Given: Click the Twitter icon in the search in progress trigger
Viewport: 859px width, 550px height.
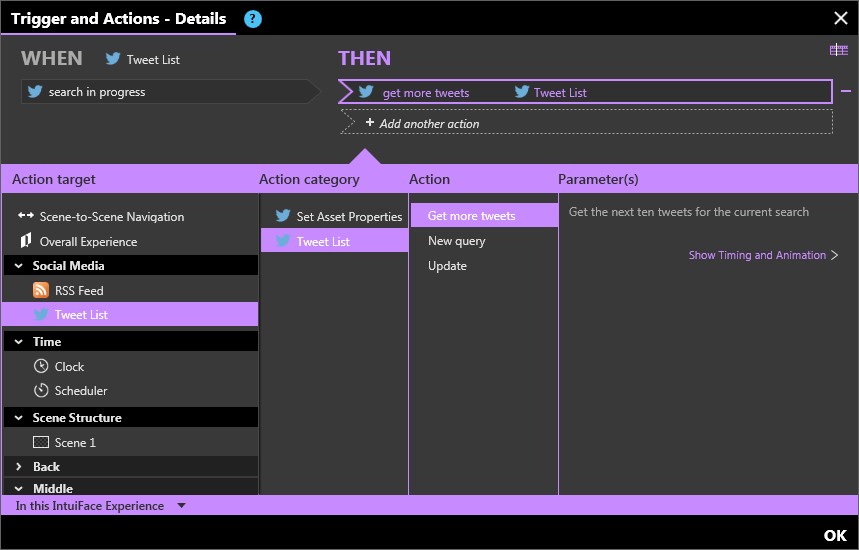Looking at the screenshot, I should pyautogui.click(x=35, y=91).
